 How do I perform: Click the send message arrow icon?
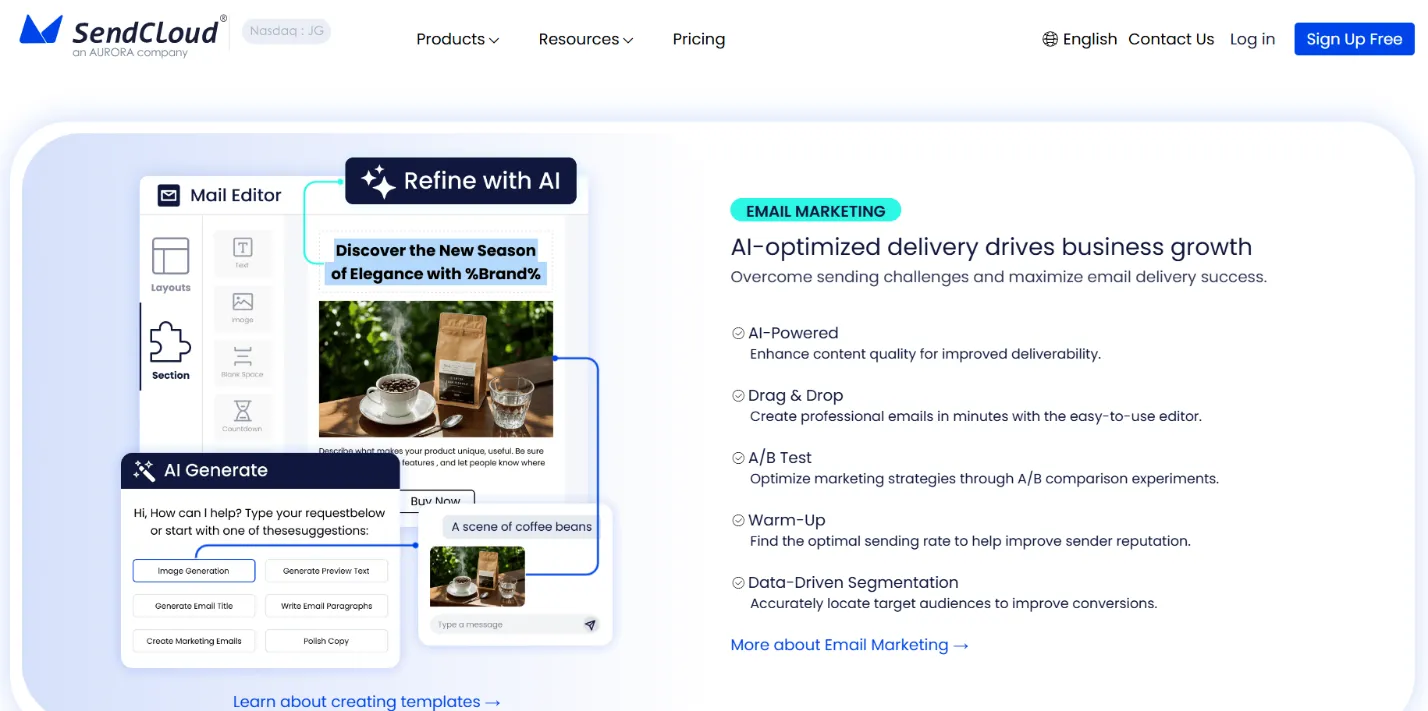pos(590,625)
